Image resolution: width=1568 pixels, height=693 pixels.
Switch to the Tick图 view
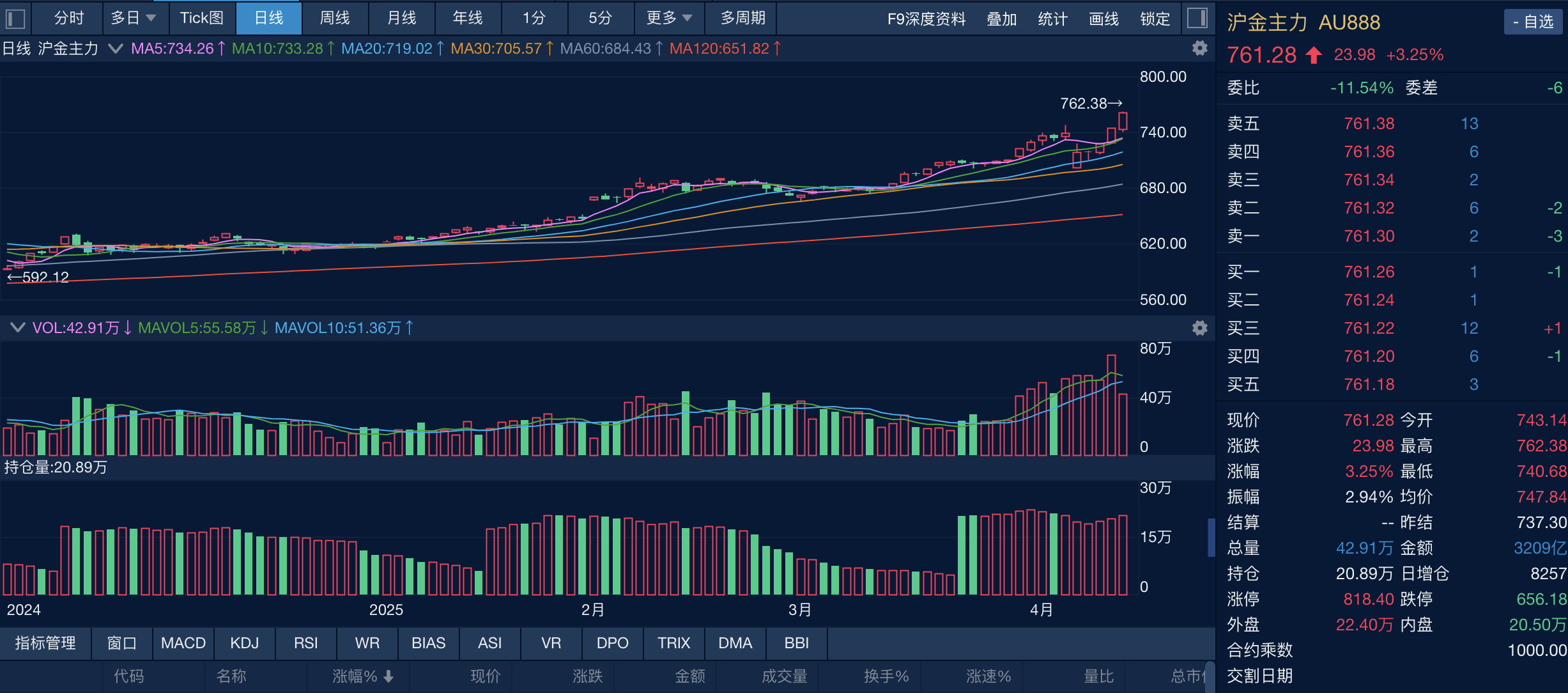click(202, 19)
